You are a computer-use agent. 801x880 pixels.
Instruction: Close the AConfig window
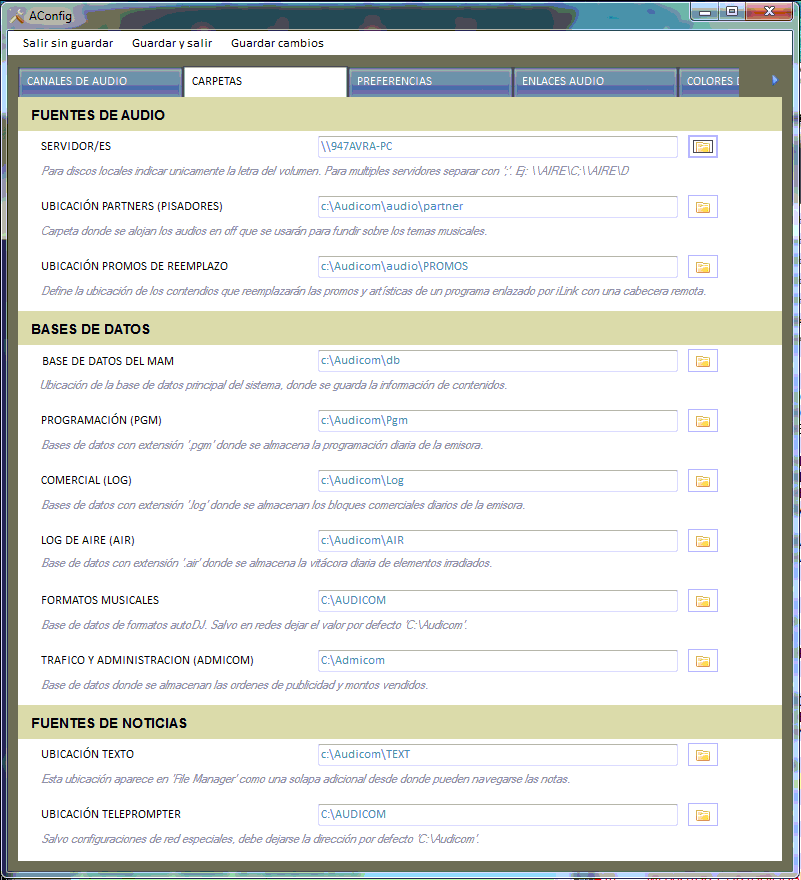coord(769,11)
